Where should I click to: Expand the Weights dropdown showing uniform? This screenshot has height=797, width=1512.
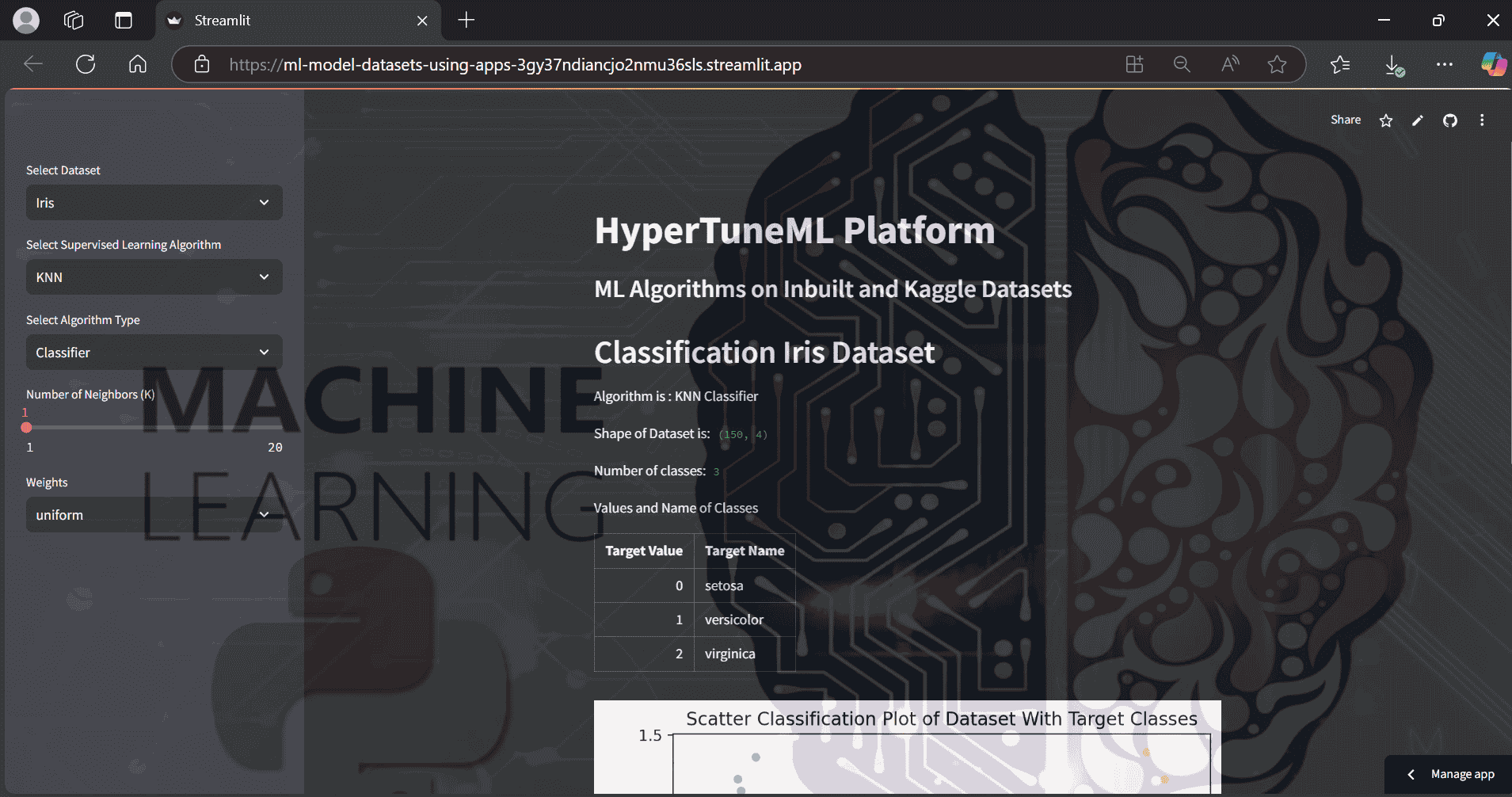coord(154,515)
